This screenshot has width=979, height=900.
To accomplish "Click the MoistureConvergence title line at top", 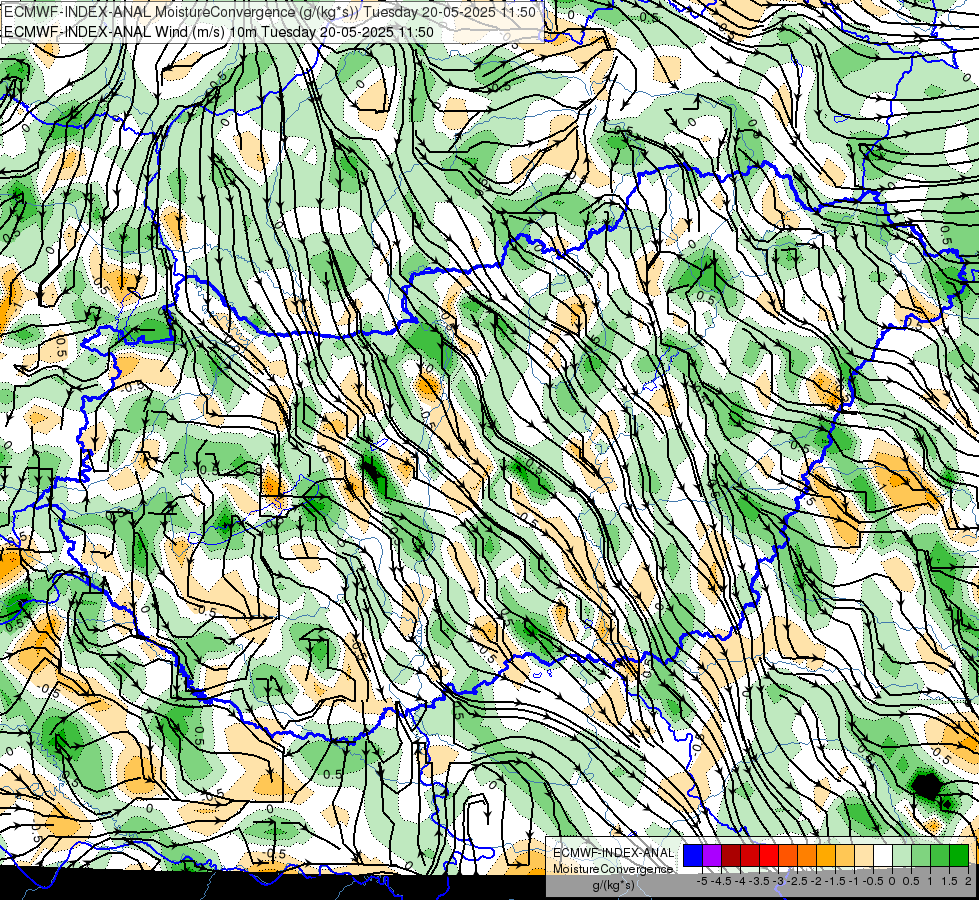I will point(270,12).
